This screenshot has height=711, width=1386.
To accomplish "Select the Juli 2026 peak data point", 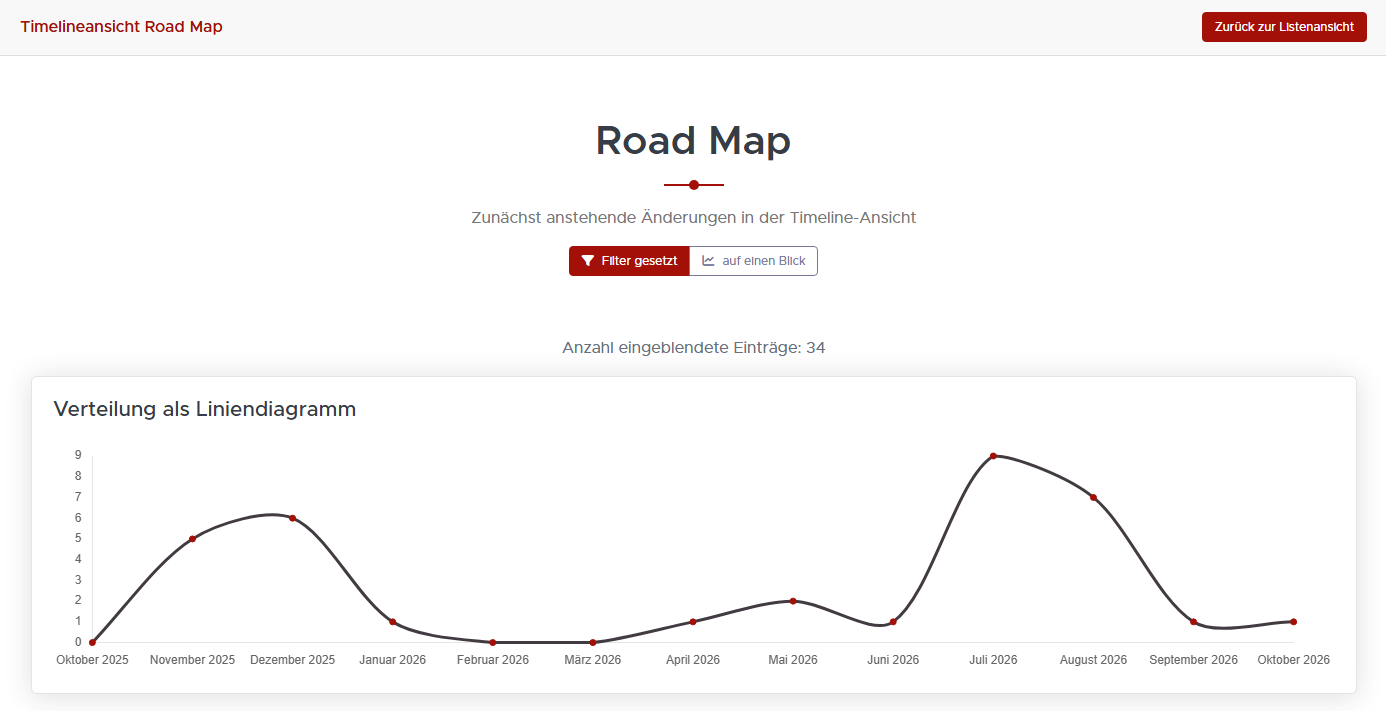I will (993, 456).
